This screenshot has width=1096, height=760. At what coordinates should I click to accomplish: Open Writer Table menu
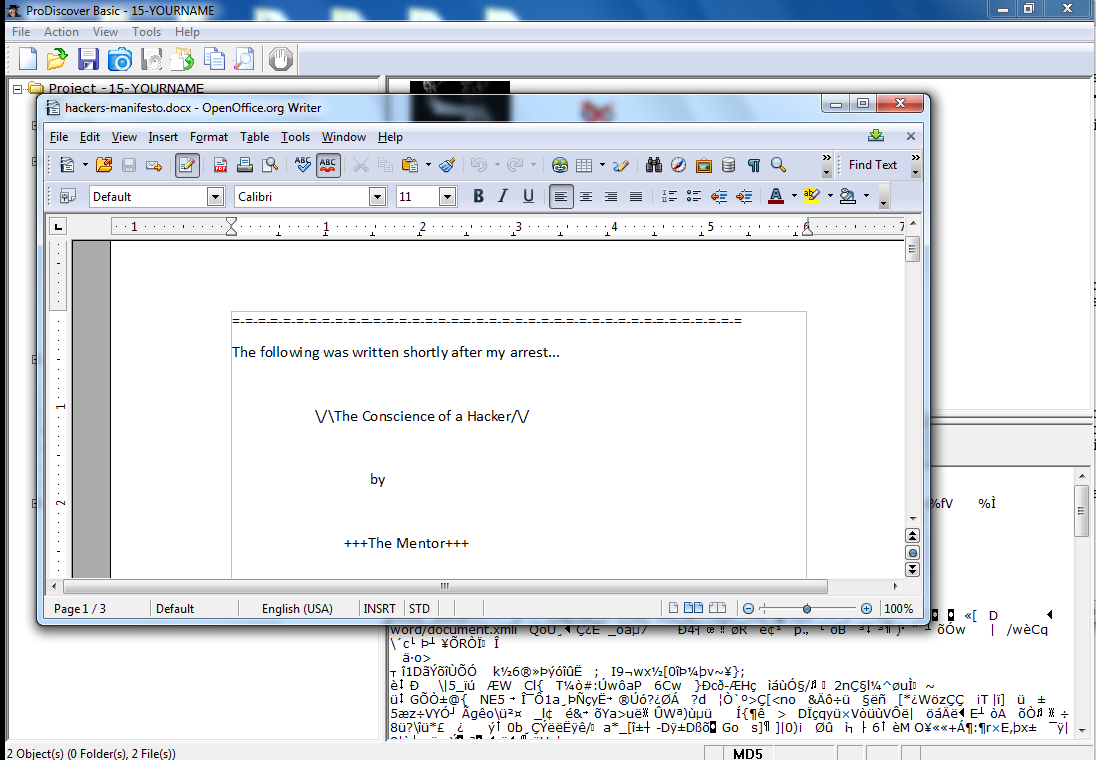(254, 137)
